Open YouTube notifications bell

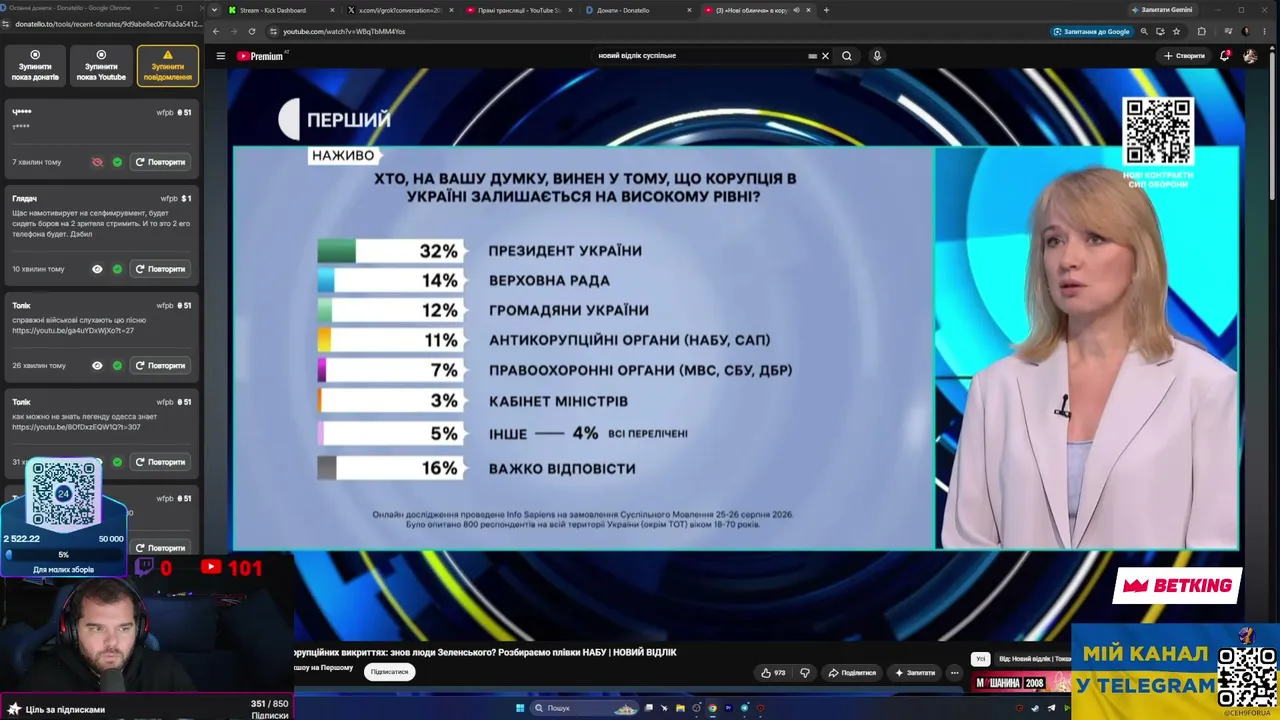coord(1225,56)
